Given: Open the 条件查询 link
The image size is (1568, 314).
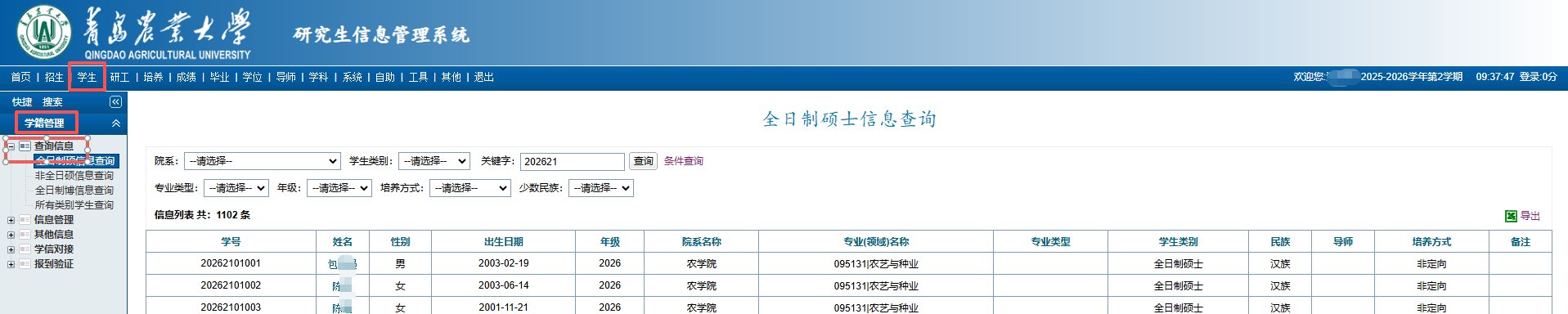Looking at the screenshot, I should [684, 161].
